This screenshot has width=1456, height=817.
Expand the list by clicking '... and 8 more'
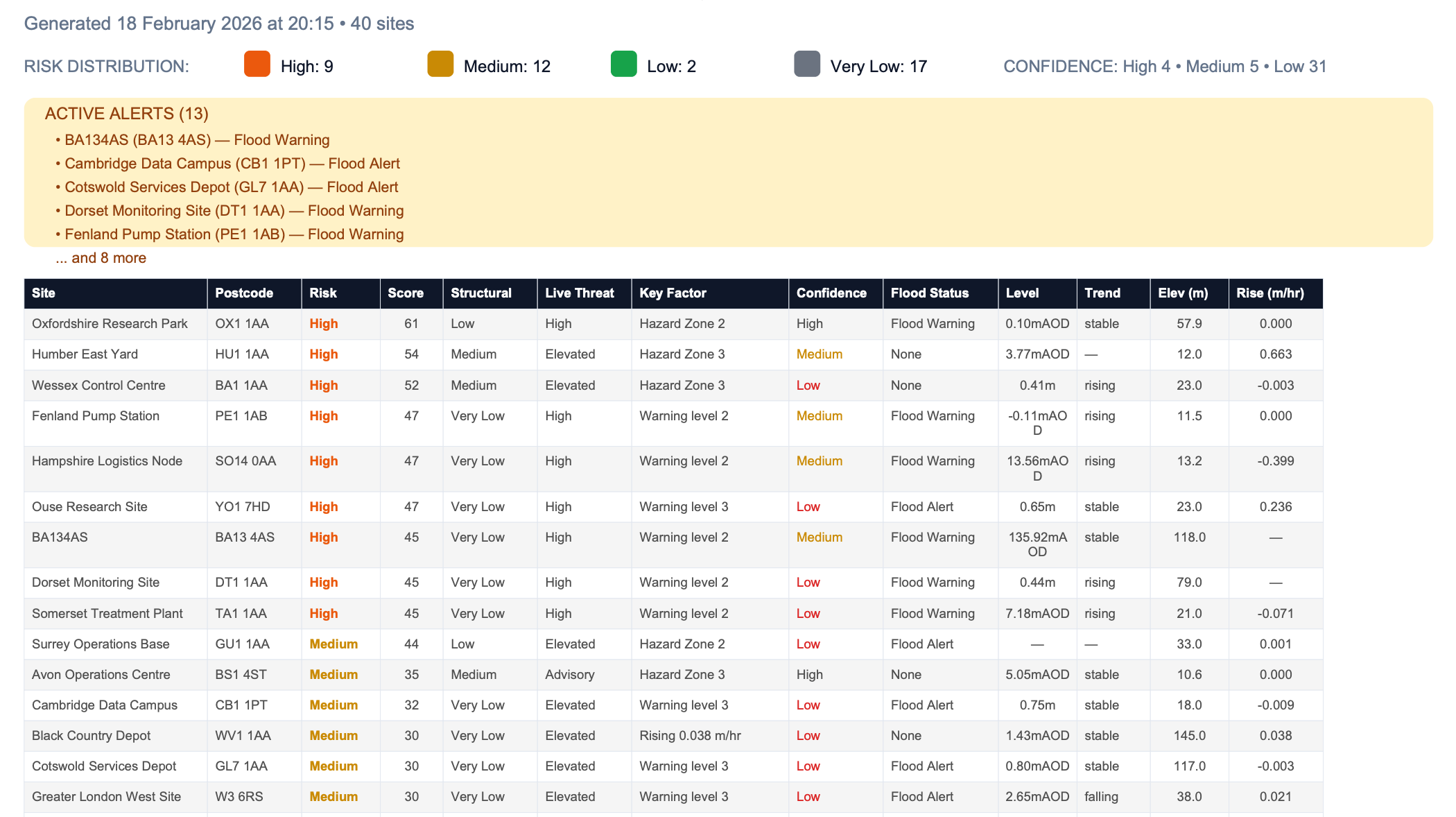[101, 257]
